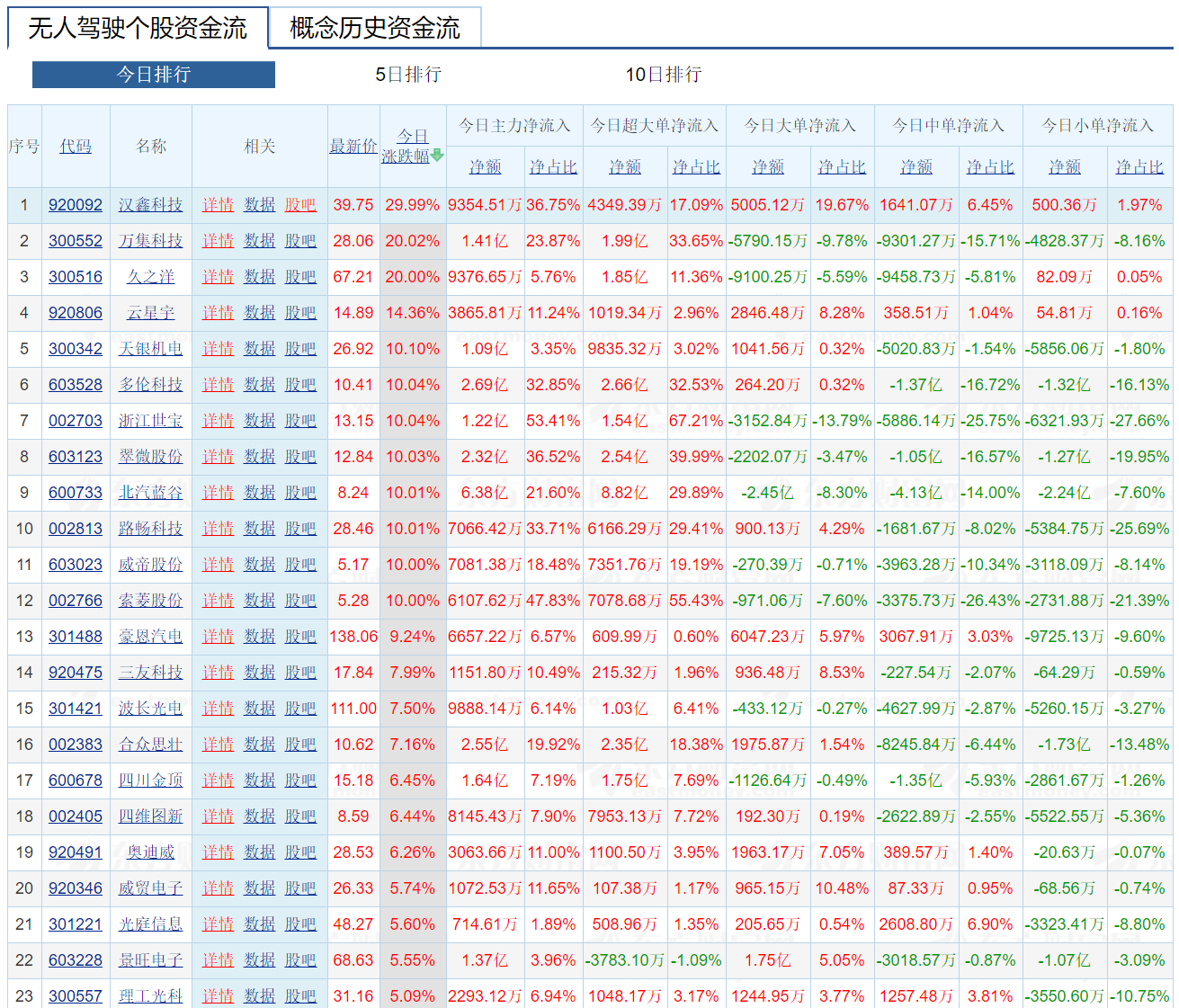Open 多伦科技 stock name link
The height and width of the screenshot is (1008, 1179).
[x=151, y=385]
